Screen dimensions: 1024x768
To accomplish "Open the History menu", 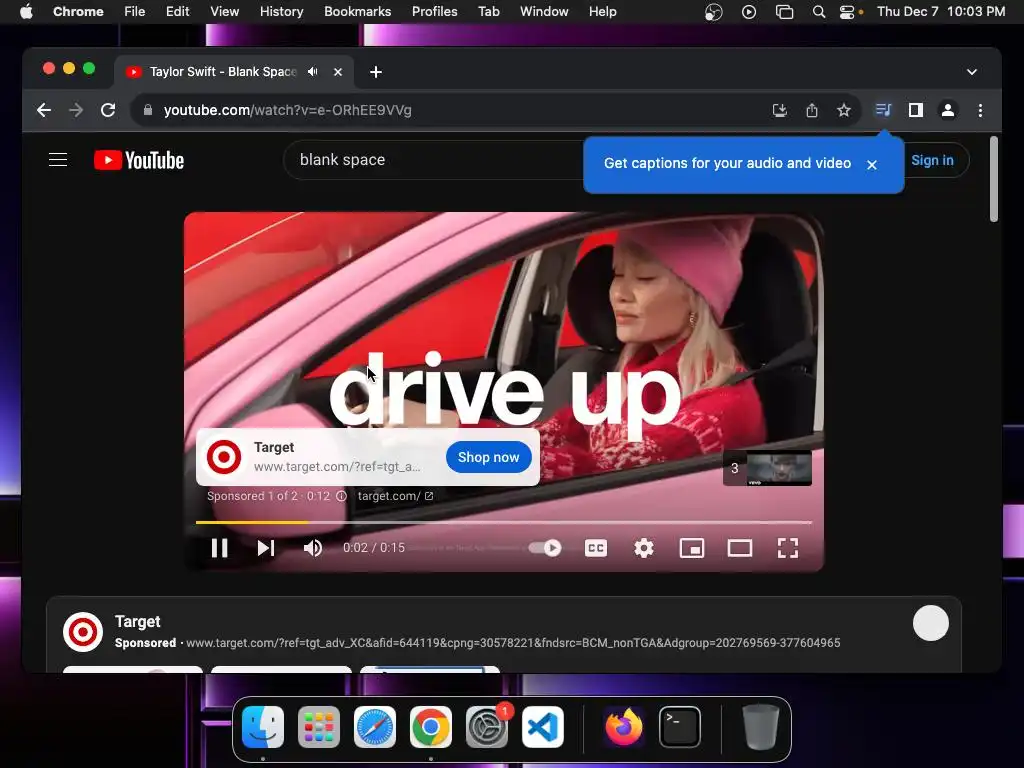I will tap(281, 12).
